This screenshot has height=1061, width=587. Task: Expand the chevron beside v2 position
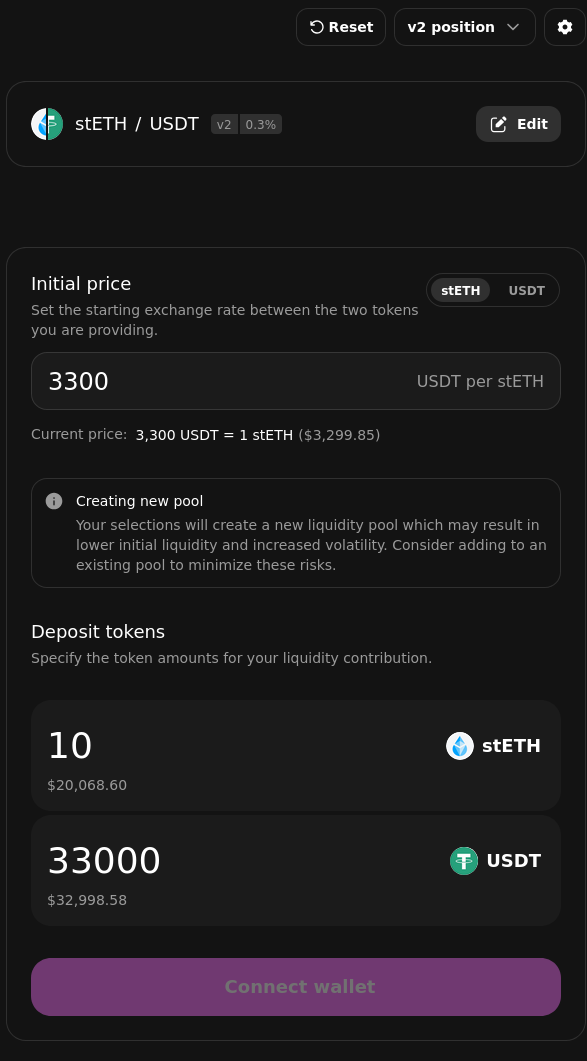click(513, 27)
